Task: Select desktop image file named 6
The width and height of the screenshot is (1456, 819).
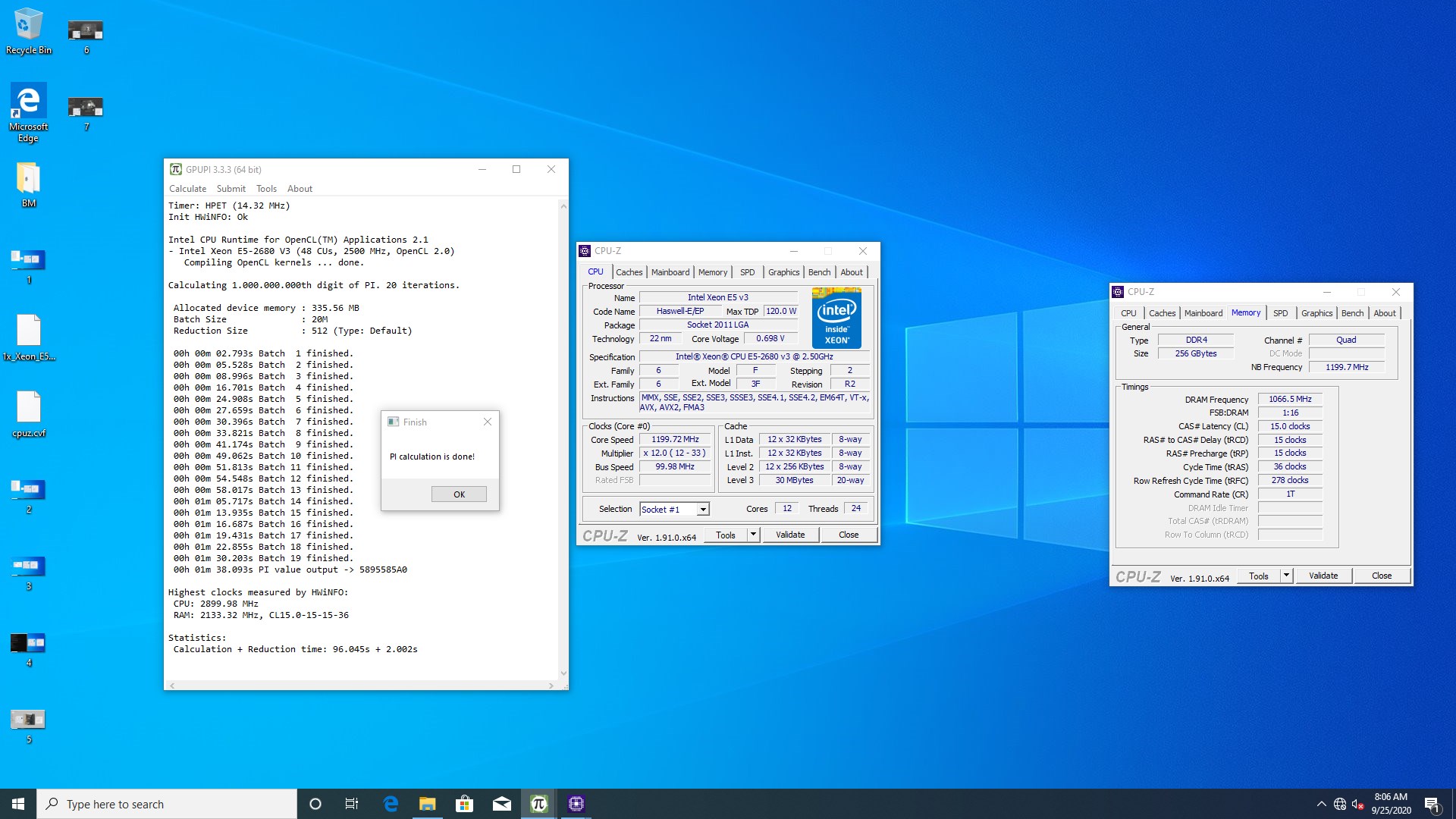Action: [x=86, y=36]
